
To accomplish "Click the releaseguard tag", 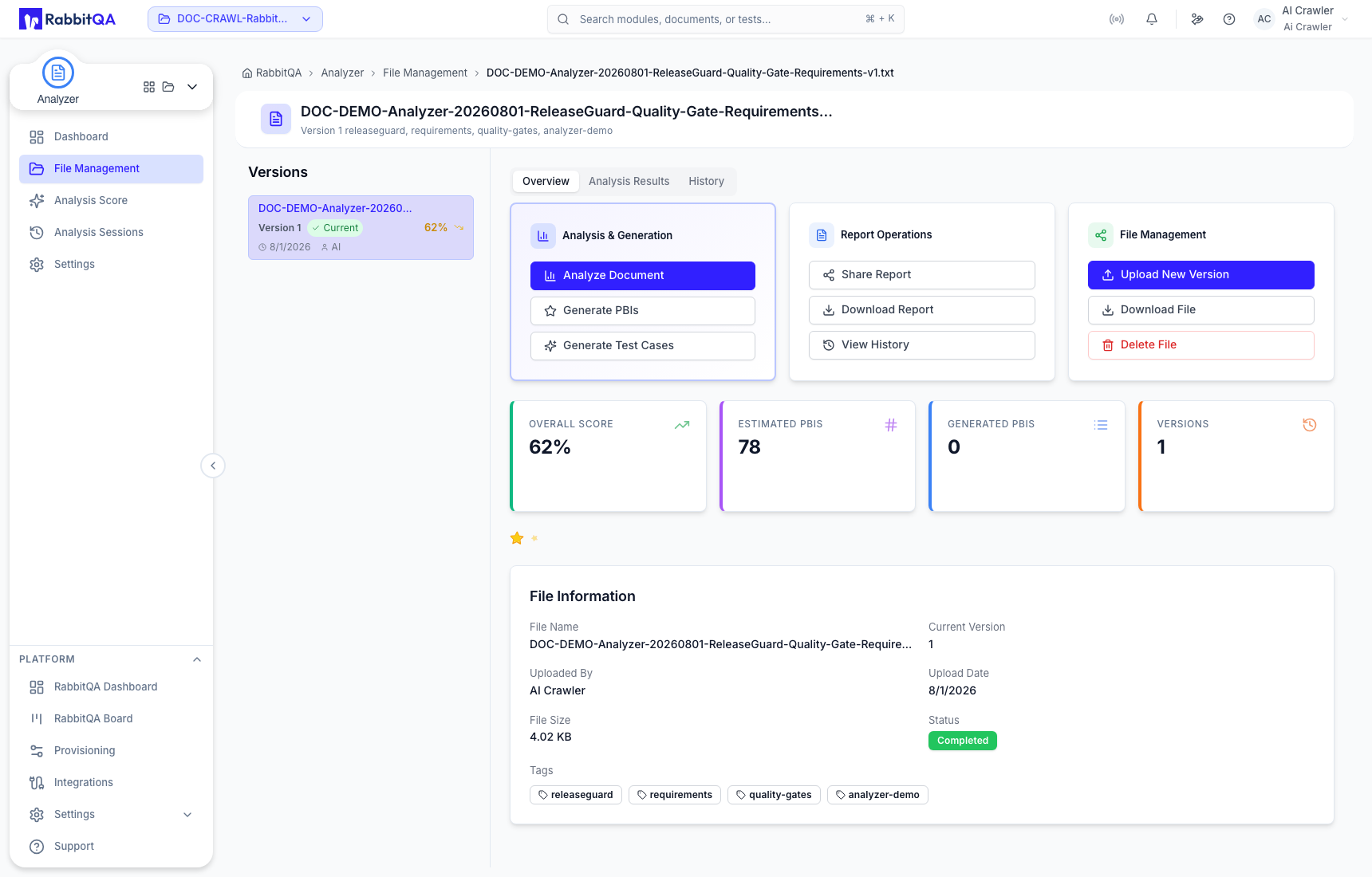I will pyautogui.click(x=576, y=795).
